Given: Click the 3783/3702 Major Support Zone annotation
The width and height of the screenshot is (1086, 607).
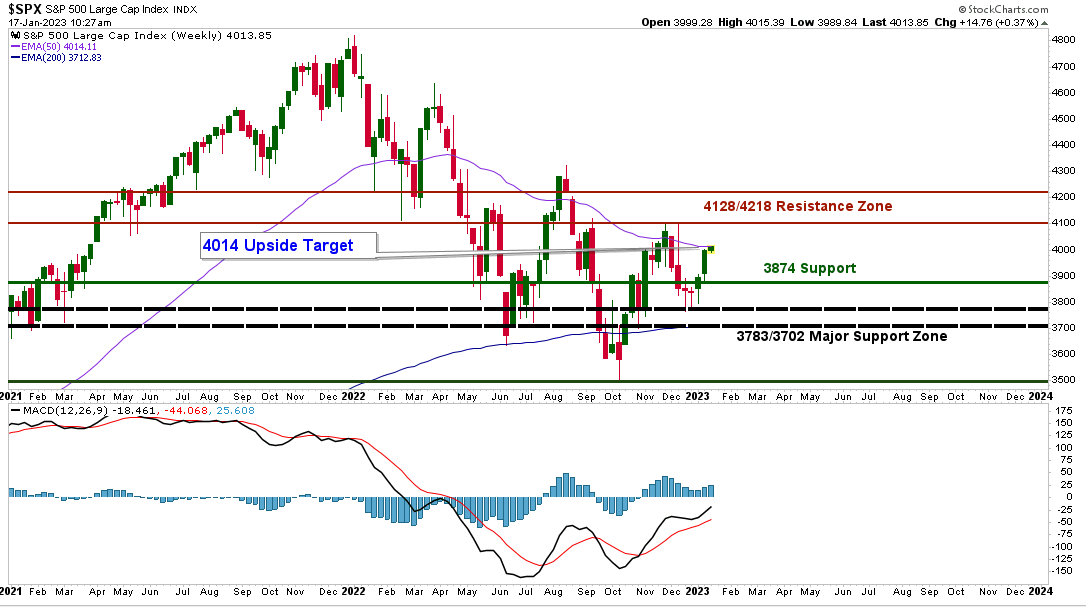Looking at the screenshot, I should [x=842, y=336].
